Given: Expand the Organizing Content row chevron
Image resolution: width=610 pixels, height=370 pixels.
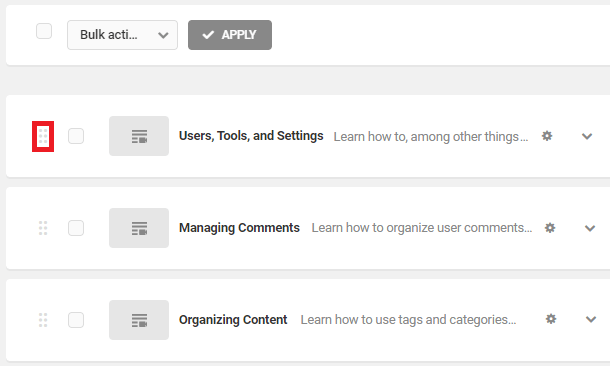Looking at the screenshot, I should click(x=591, y=319).
